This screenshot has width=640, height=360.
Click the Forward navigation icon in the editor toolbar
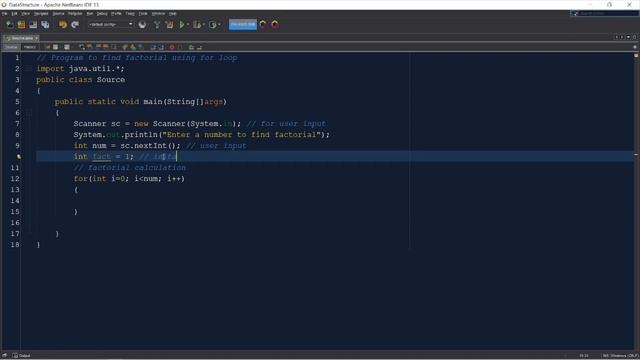pos(67,47)
